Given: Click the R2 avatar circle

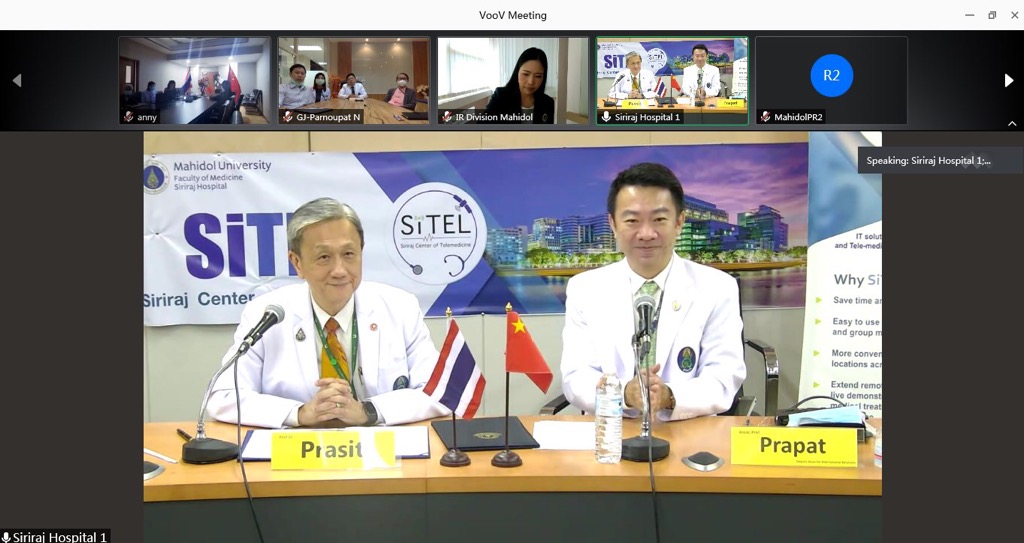Looking at the screenshot, I should tap(831, 76).
